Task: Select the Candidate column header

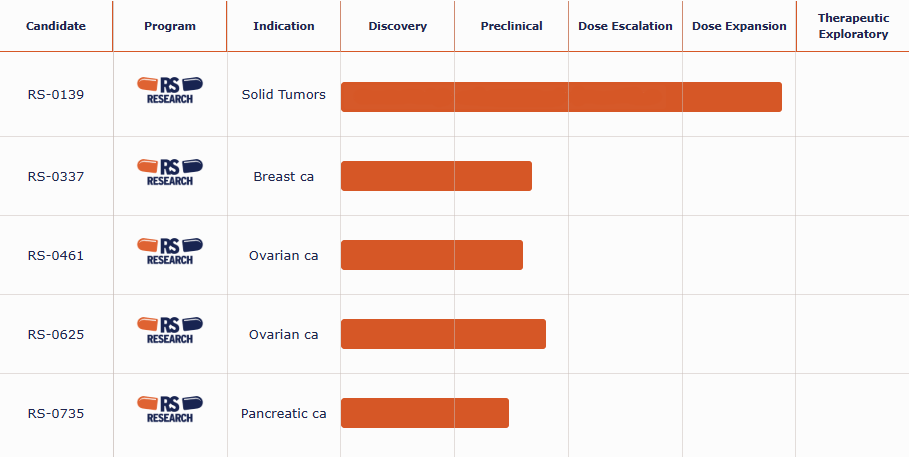Action: (56, 26)
